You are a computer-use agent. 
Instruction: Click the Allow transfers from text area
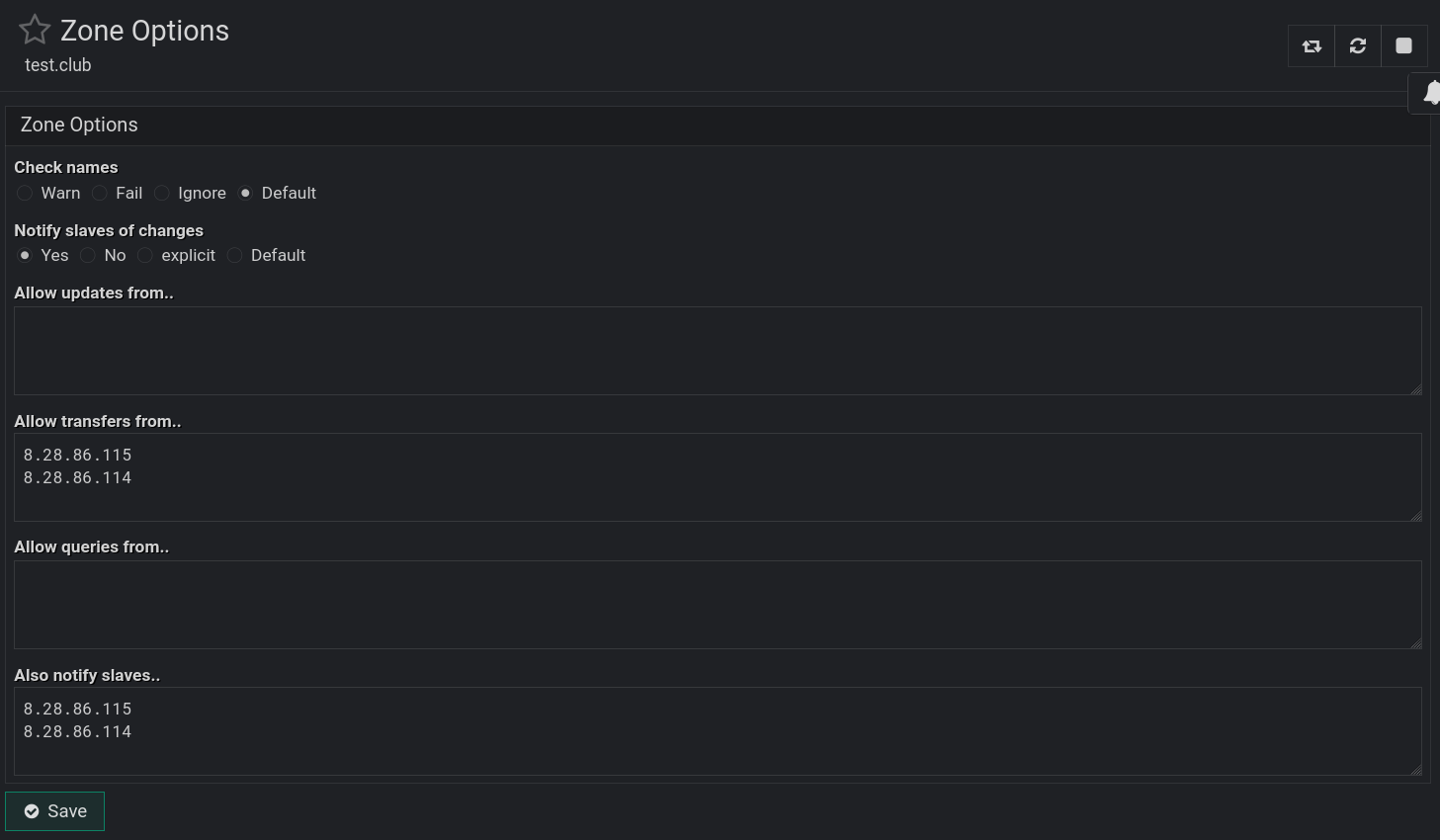click(718, 477)
